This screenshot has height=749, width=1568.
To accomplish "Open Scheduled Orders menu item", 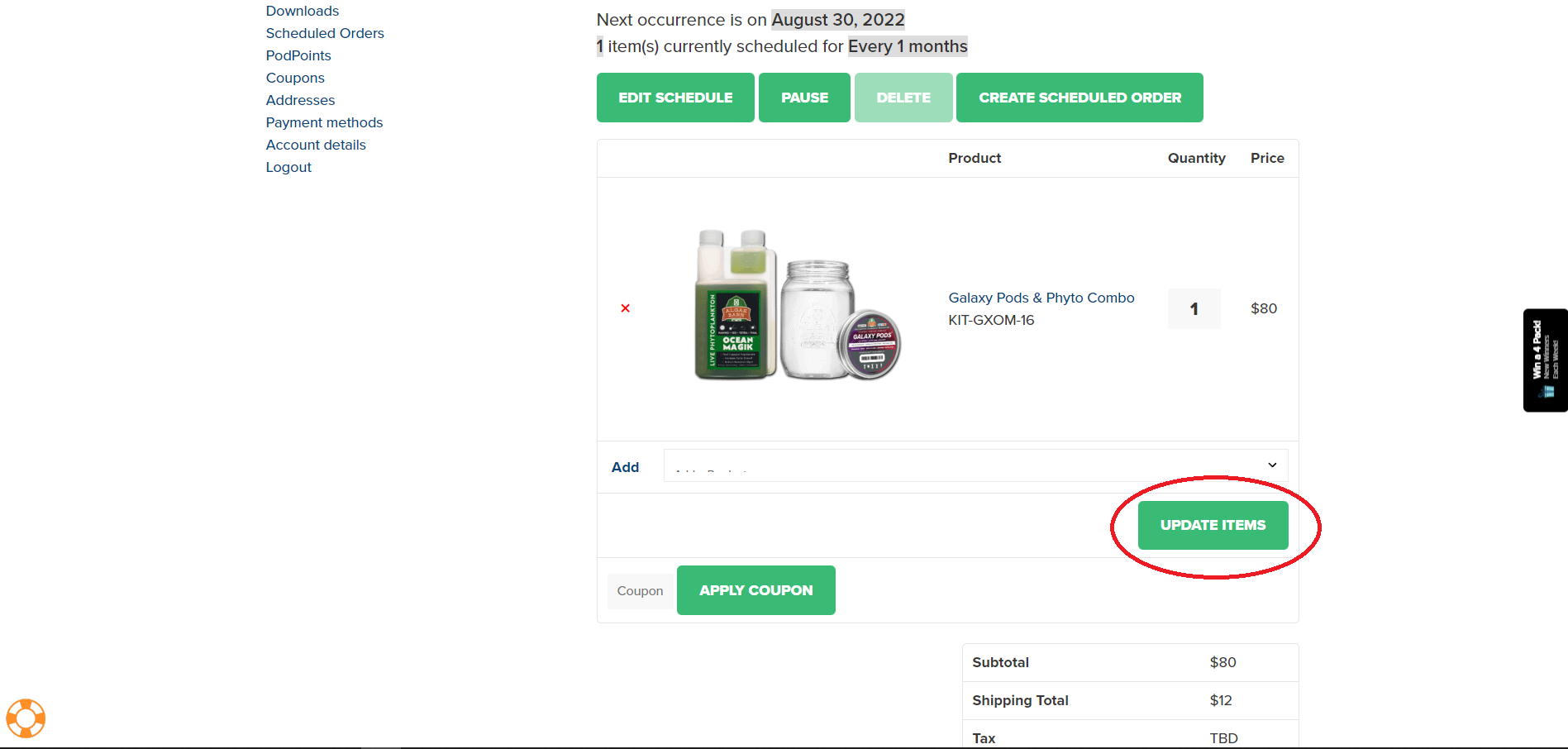I will pyautogui.click(x=325, y=33).
